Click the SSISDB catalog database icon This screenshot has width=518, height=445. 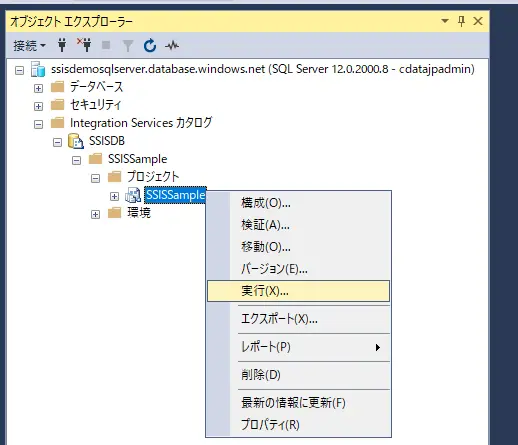[x=76, y=141]
